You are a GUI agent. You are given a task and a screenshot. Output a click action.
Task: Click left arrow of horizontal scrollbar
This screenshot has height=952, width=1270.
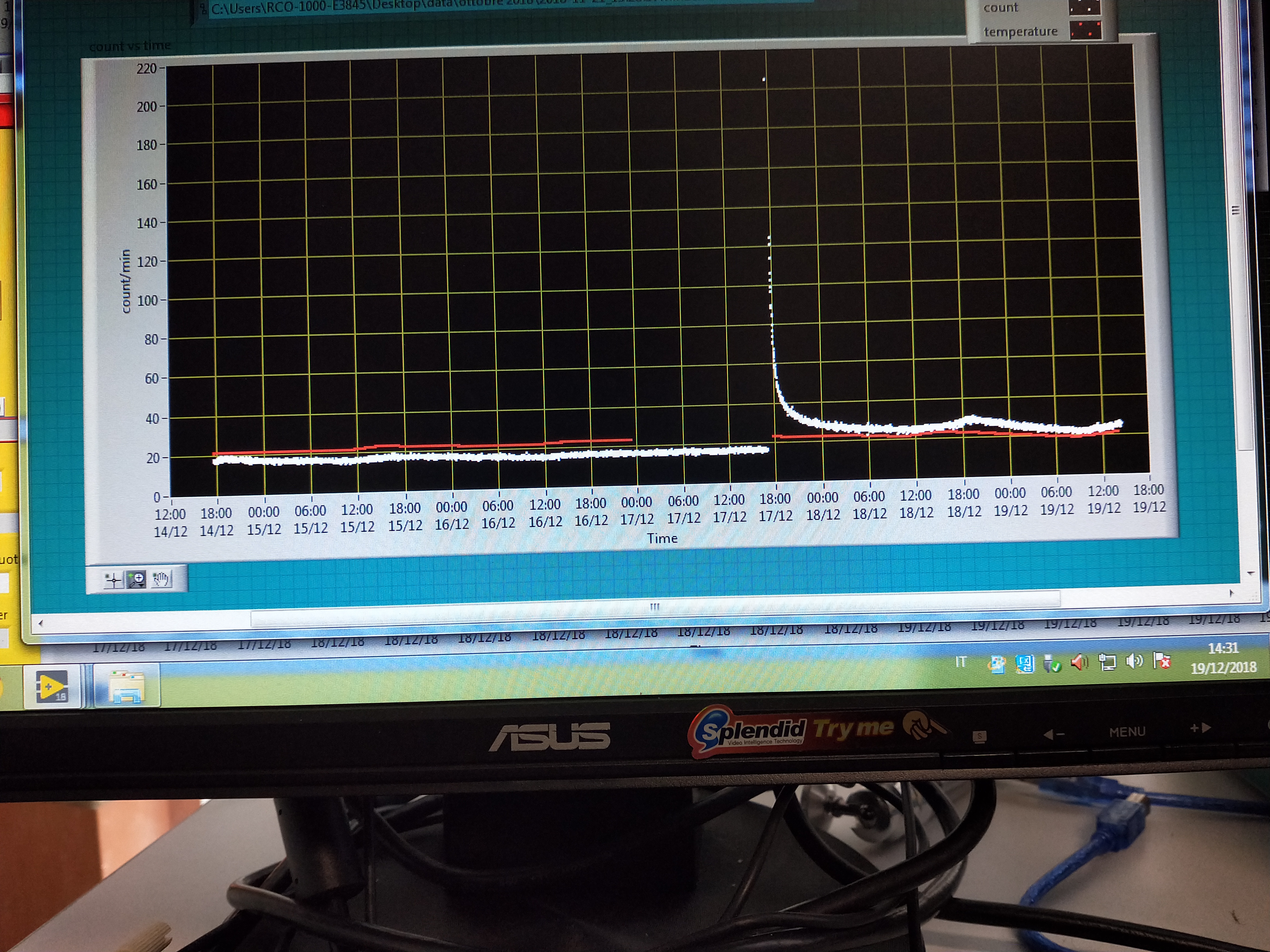(x=40, y=623)
